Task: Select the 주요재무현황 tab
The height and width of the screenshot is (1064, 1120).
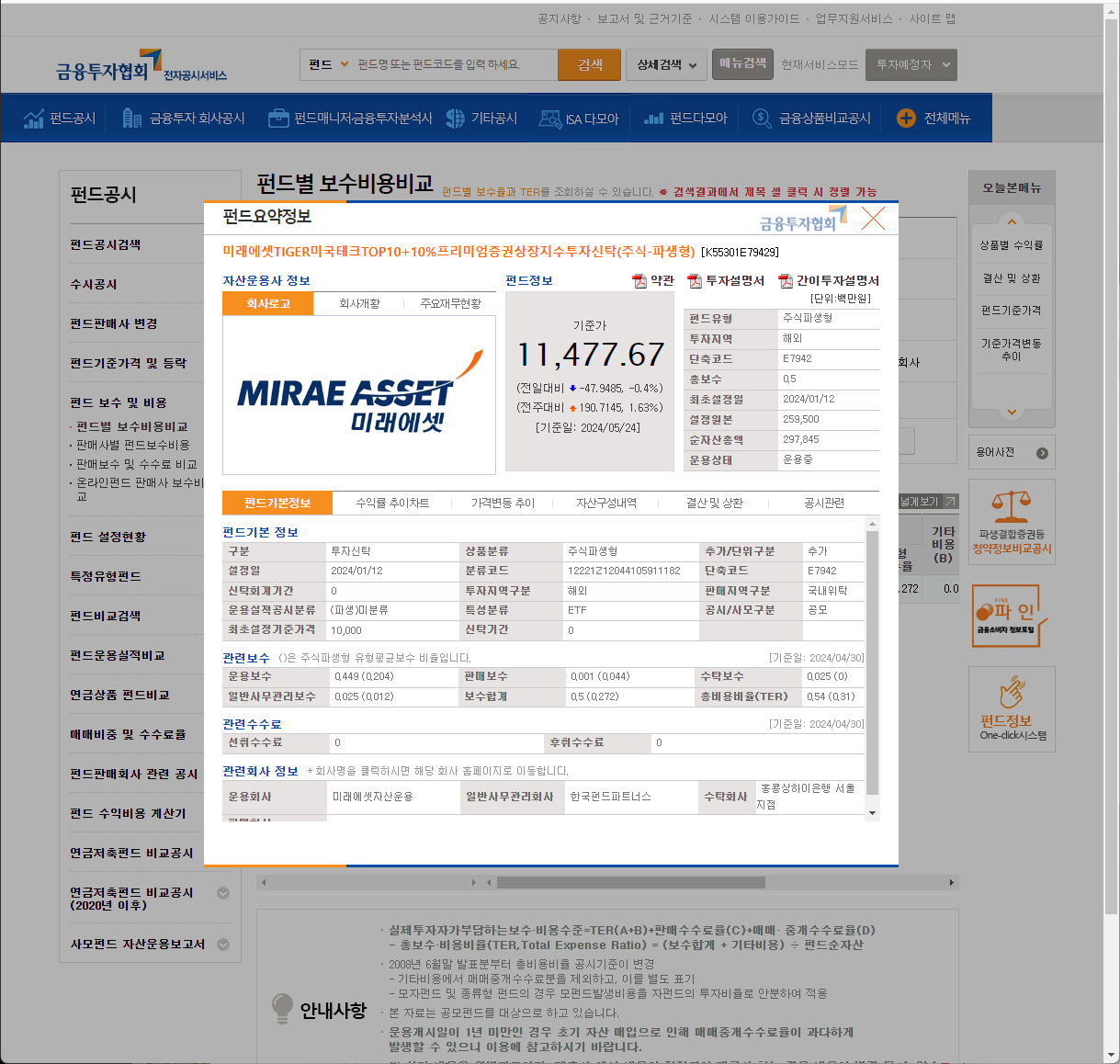Action: coord(450,303)
